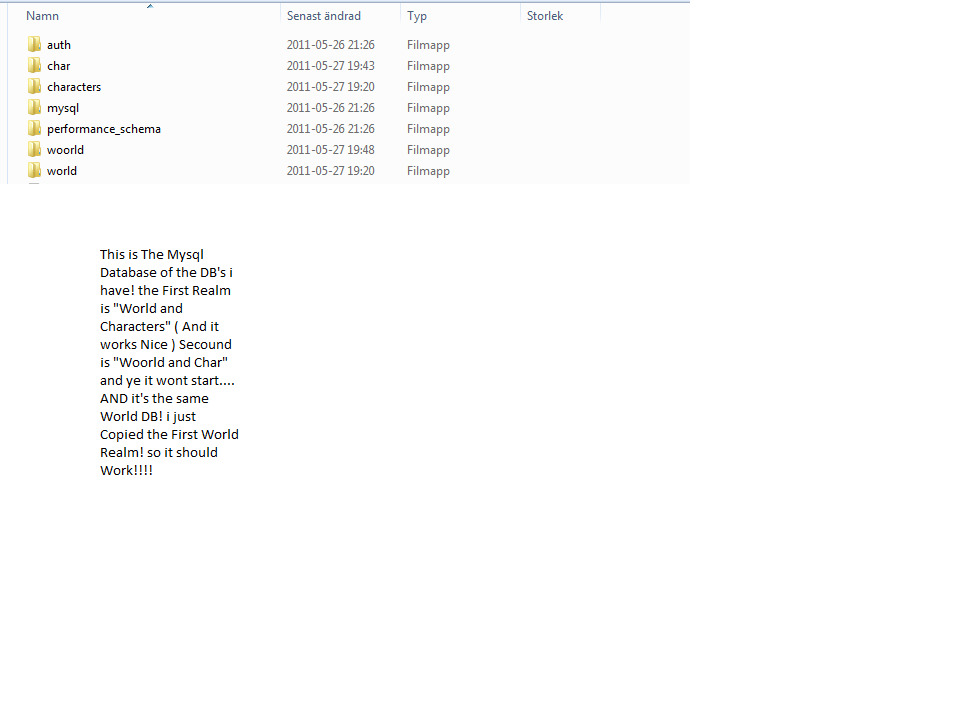
Task: Click the performance_schema folder name
Action: point(104,129)
